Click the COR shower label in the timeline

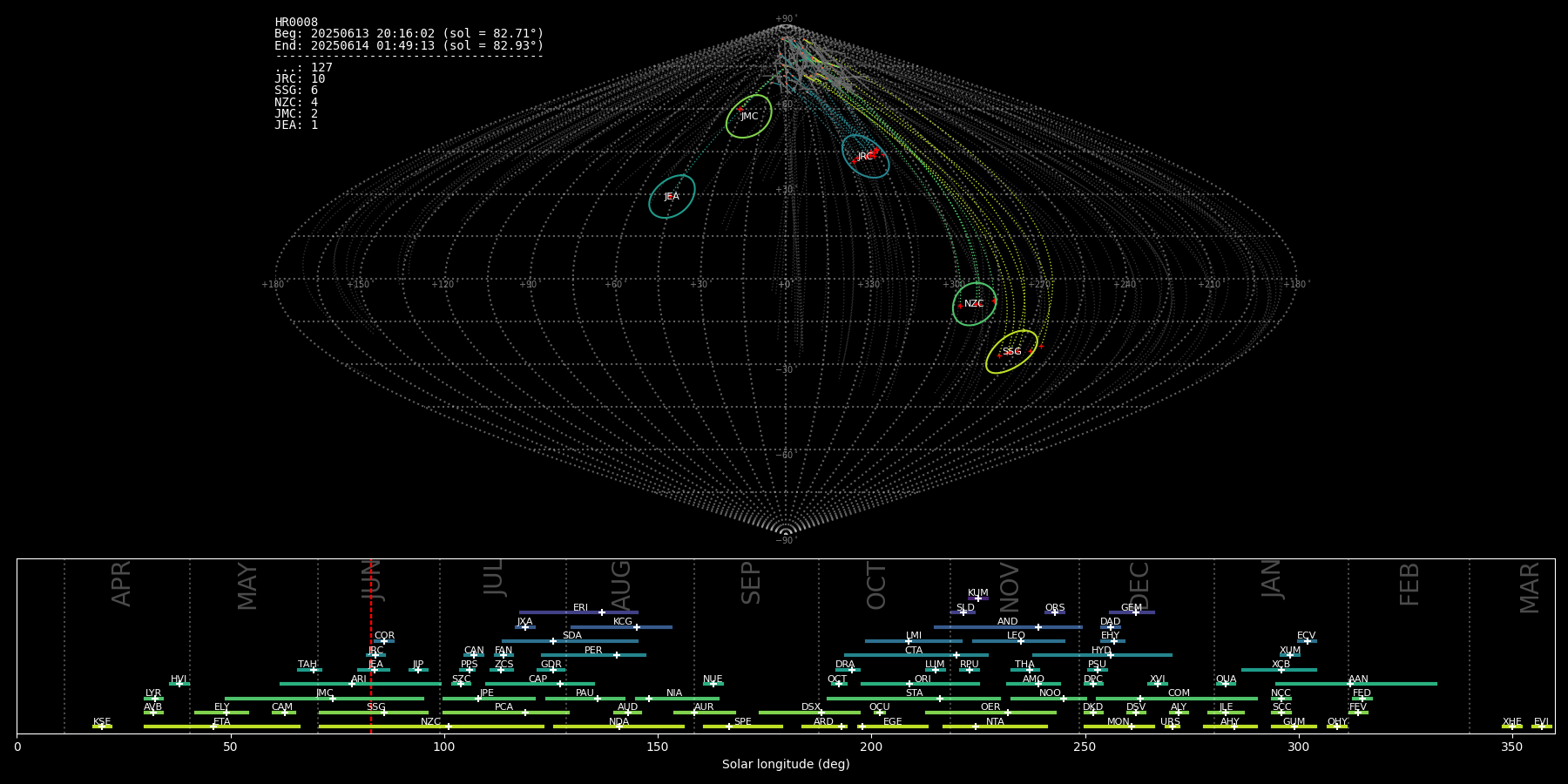click(x=384, y=636)
